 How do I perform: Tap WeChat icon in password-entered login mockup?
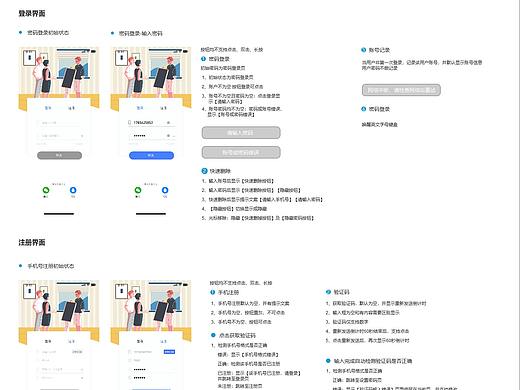click(138, 190)
